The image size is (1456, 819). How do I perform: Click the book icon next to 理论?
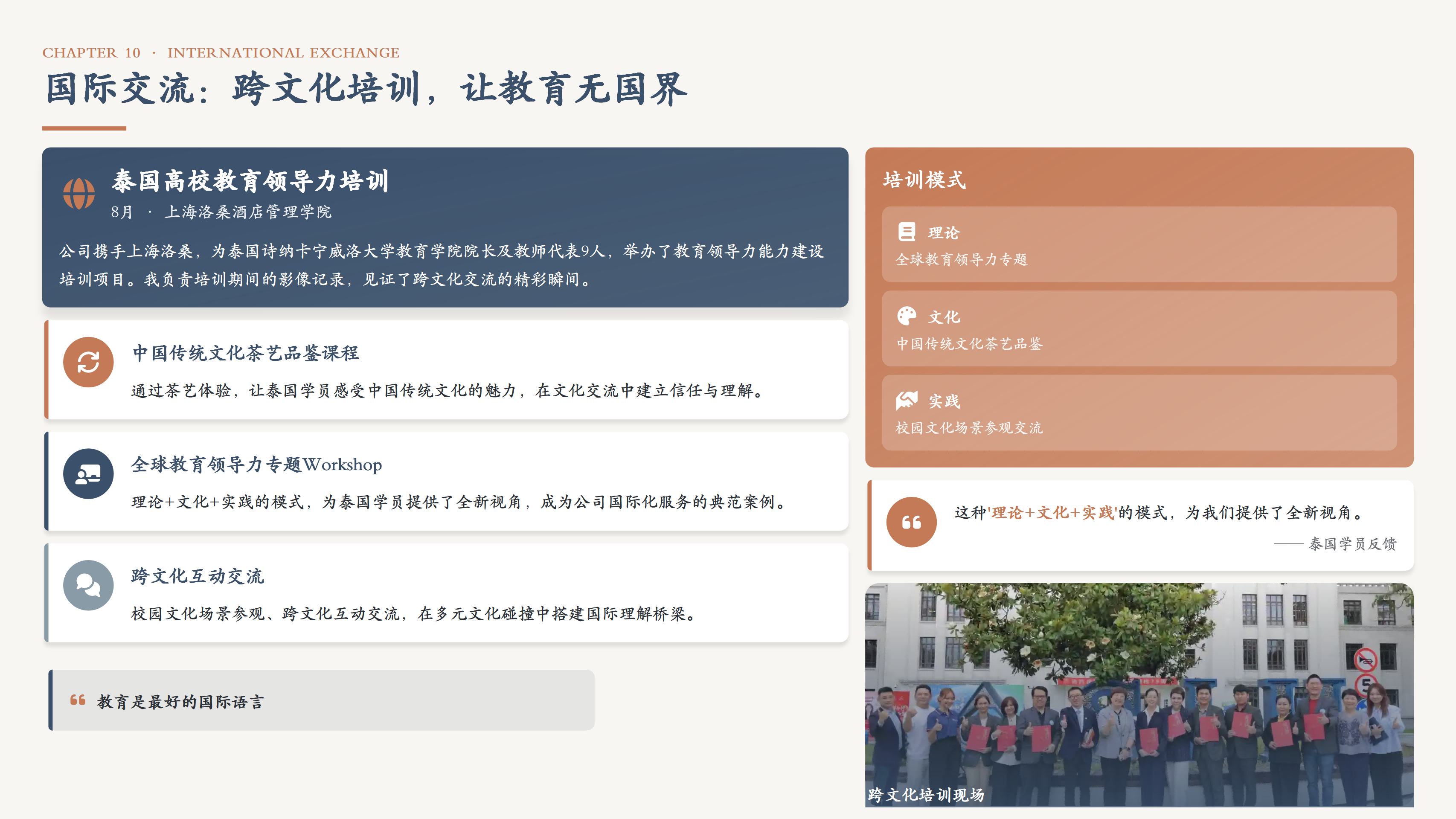pyautogui.click(x=907, y=232)
